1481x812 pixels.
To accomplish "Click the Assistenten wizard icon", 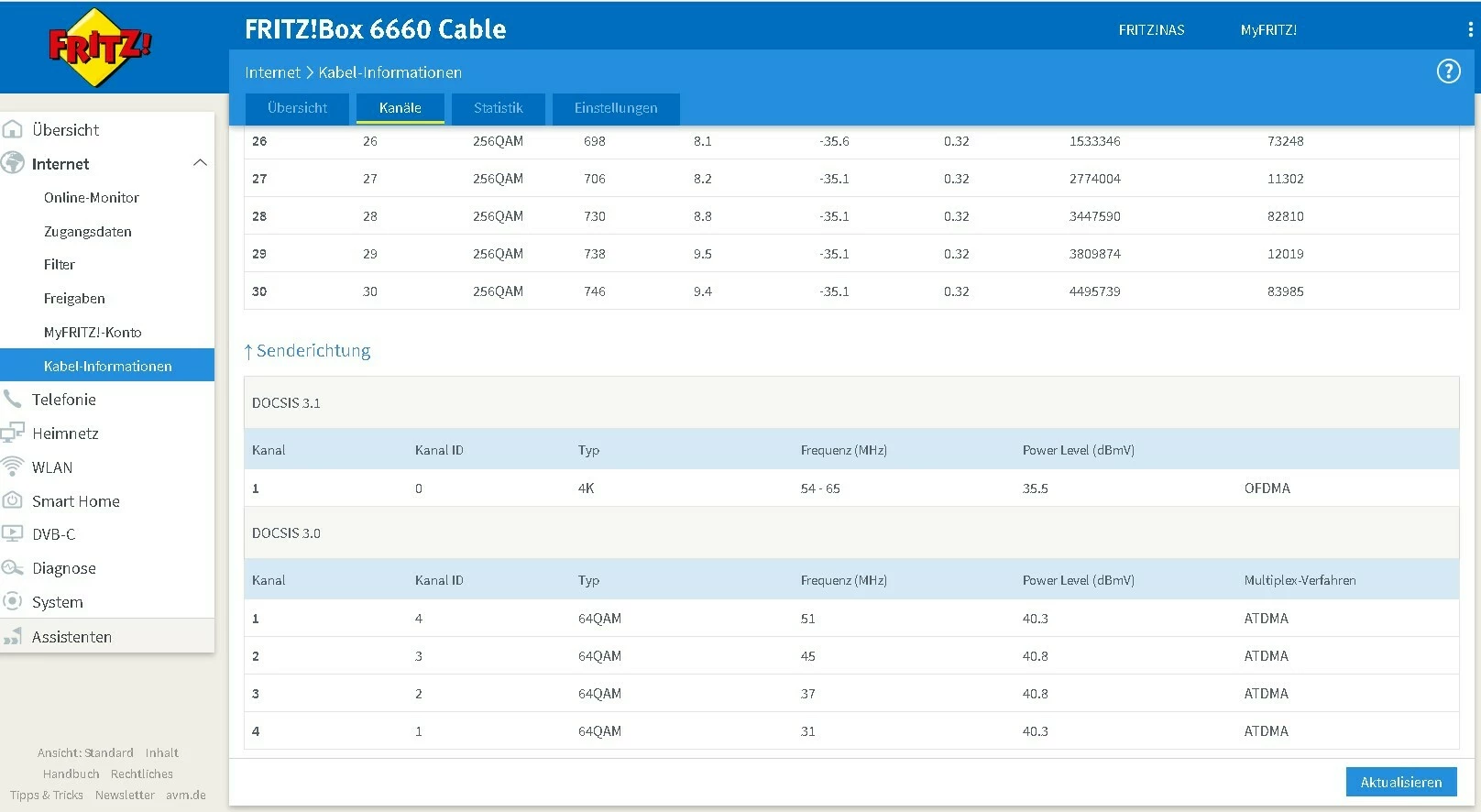I will [x=13, y=637].
